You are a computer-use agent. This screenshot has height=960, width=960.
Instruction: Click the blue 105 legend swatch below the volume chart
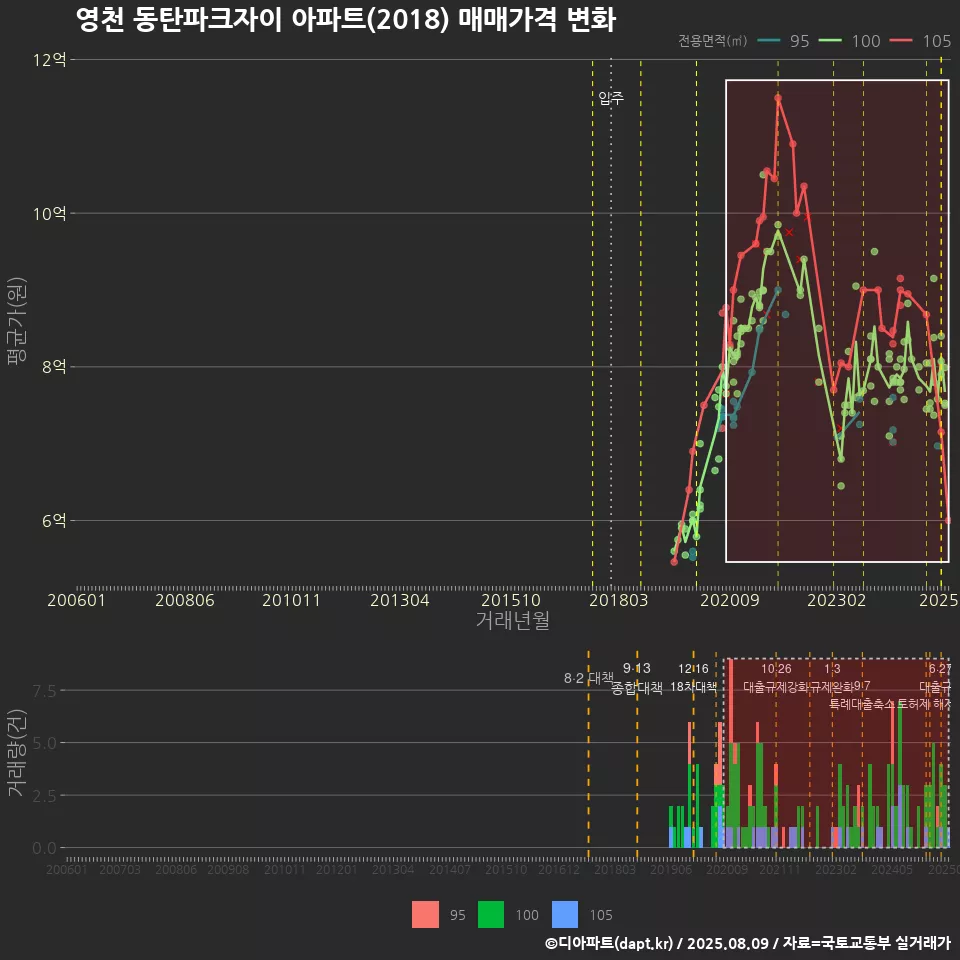coord(564,915)
